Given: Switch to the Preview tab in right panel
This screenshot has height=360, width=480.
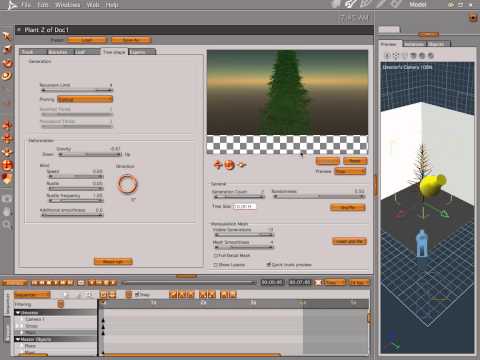Looking at the screenshot, I should [389, 44].
